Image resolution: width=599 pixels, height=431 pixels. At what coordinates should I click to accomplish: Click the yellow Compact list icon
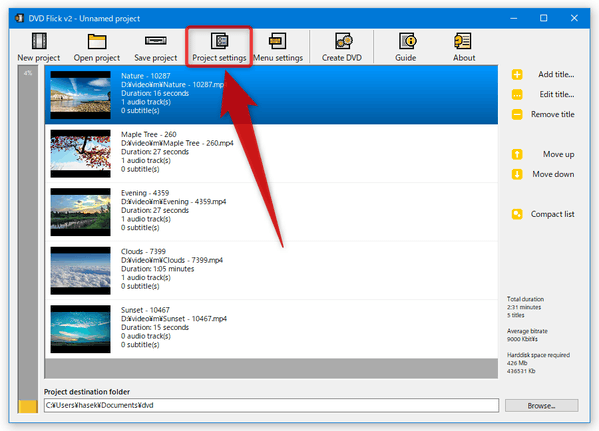click(x=517, y=214)
